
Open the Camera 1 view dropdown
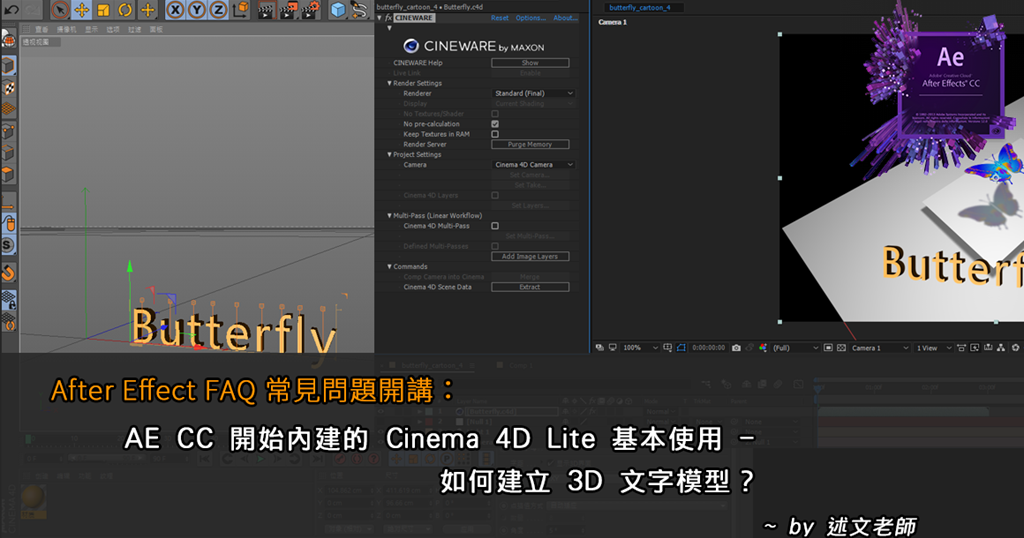(879, 348)
